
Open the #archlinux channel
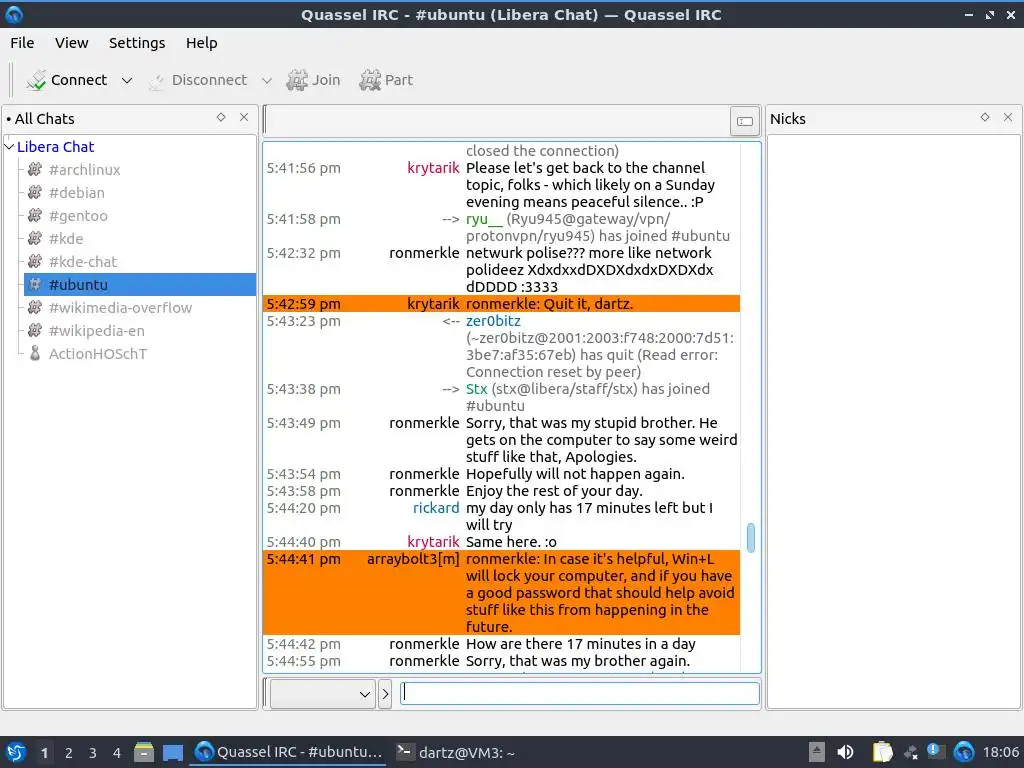pyautogui.click(x=84, y=170)
